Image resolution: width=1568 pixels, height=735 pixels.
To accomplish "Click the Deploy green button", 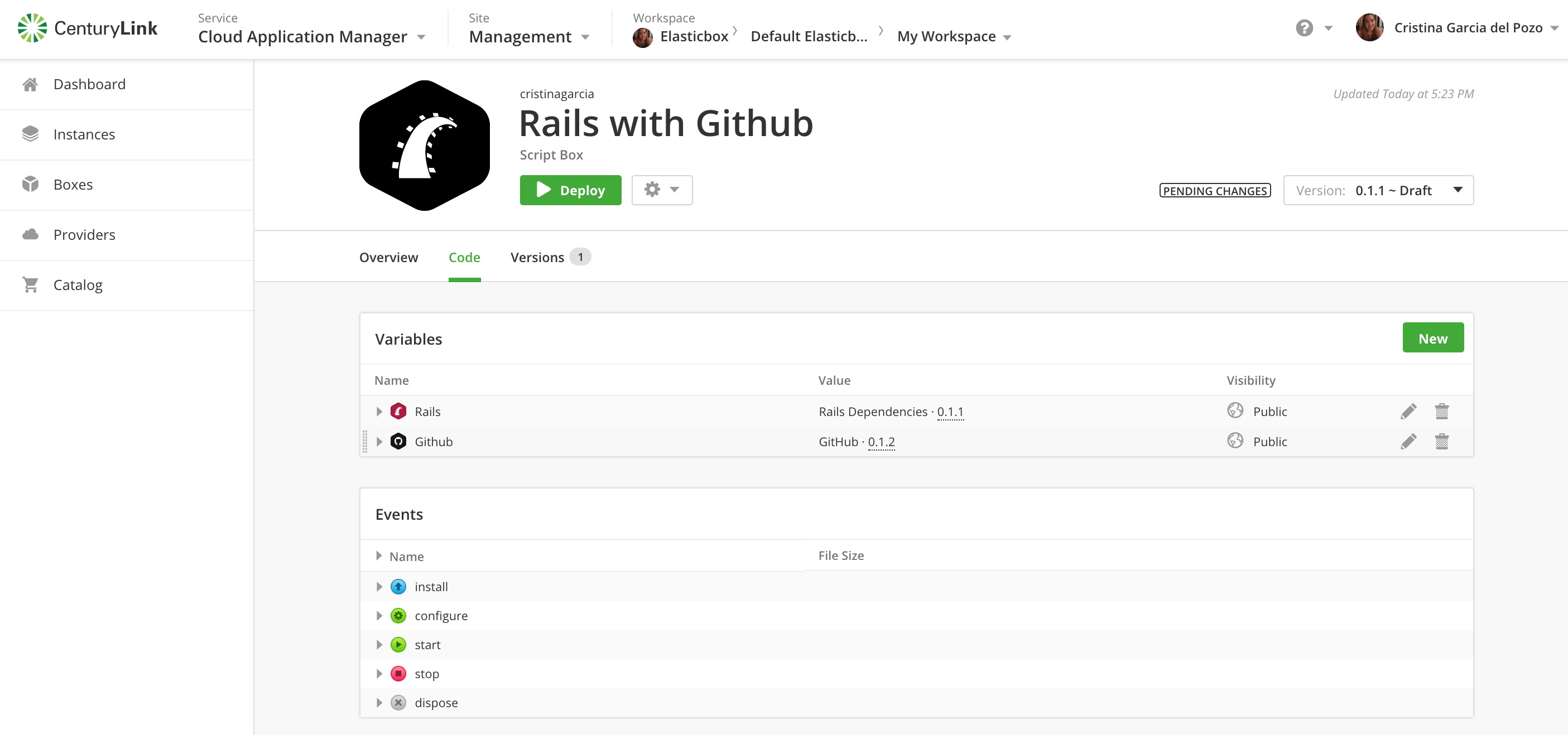I will coord(570,190).
